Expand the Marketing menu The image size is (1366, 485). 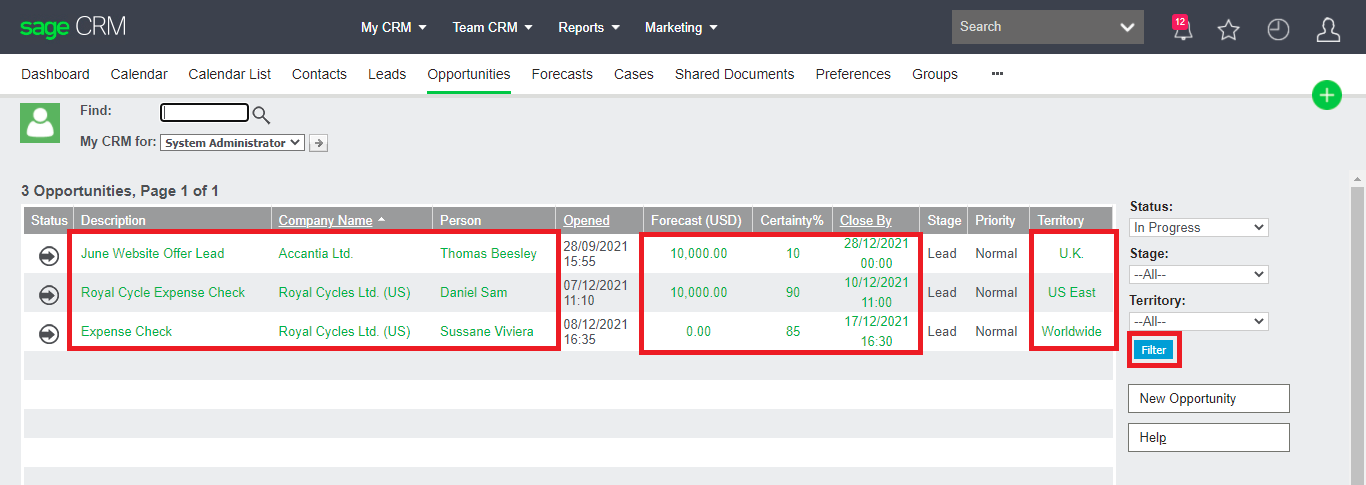click(x=681, y=27)
